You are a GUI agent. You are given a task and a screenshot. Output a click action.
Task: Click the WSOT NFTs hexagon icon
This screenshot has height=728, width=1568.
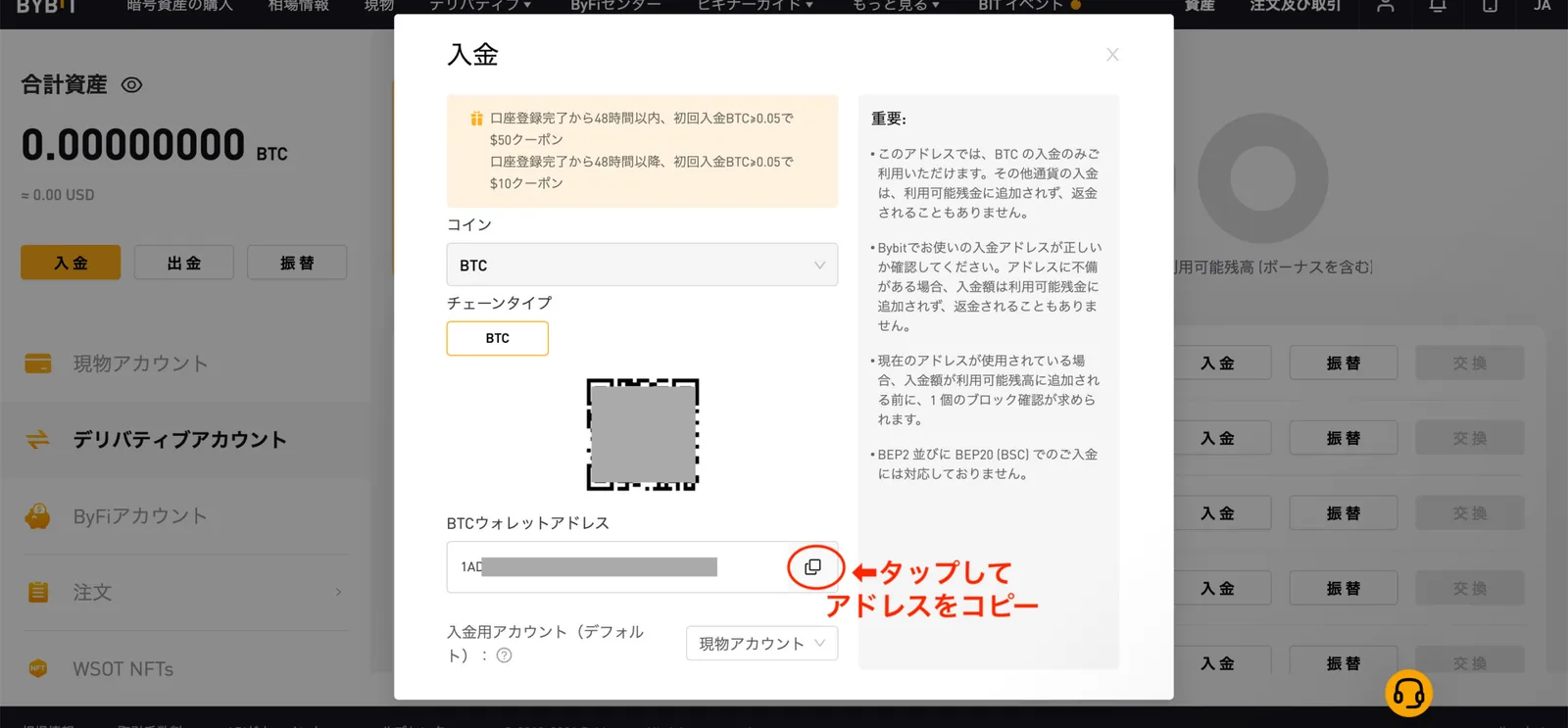[38, 668]
